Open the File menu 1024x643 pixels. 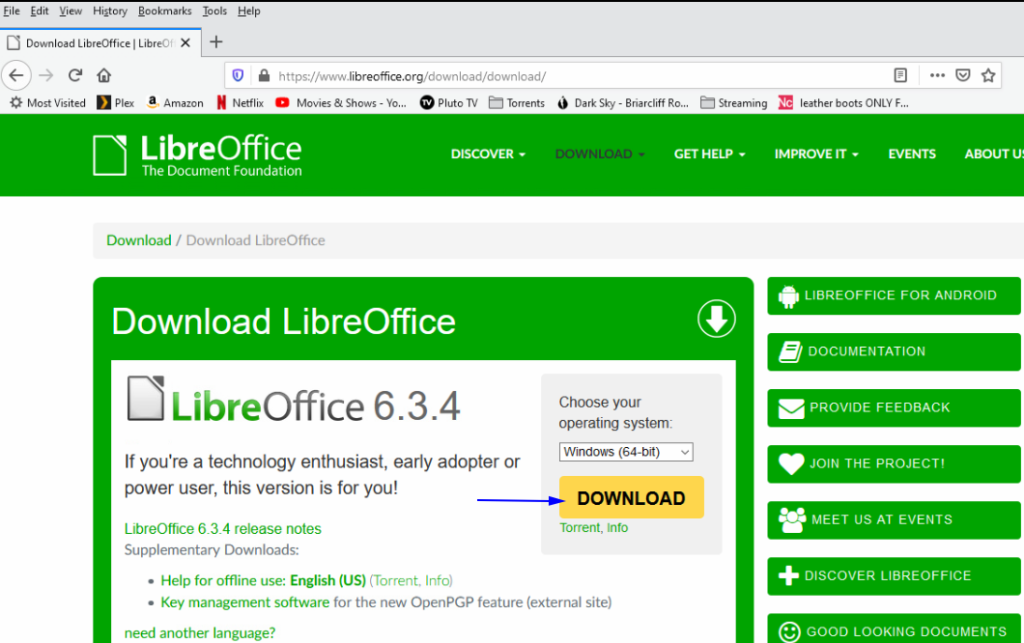click(11, 11)
